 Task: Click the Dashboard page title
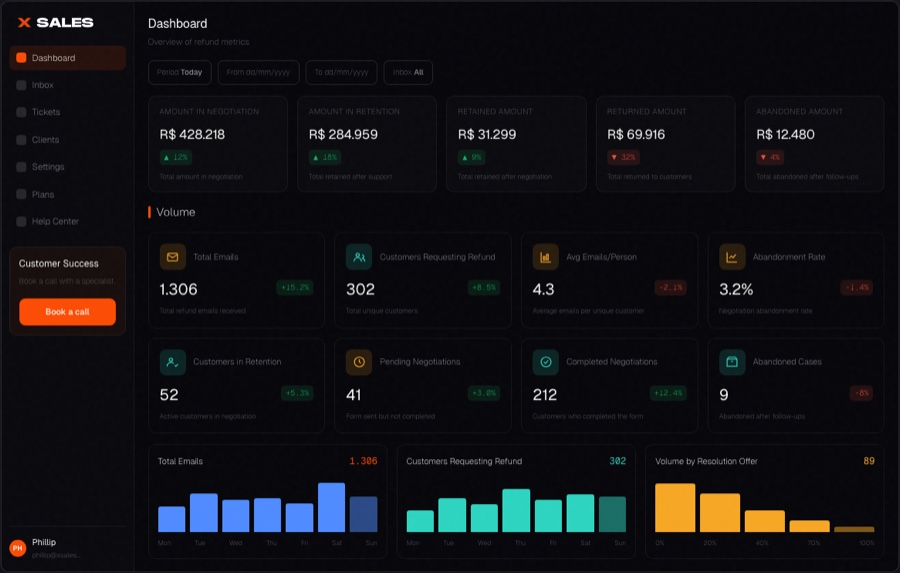pos(177,24)
